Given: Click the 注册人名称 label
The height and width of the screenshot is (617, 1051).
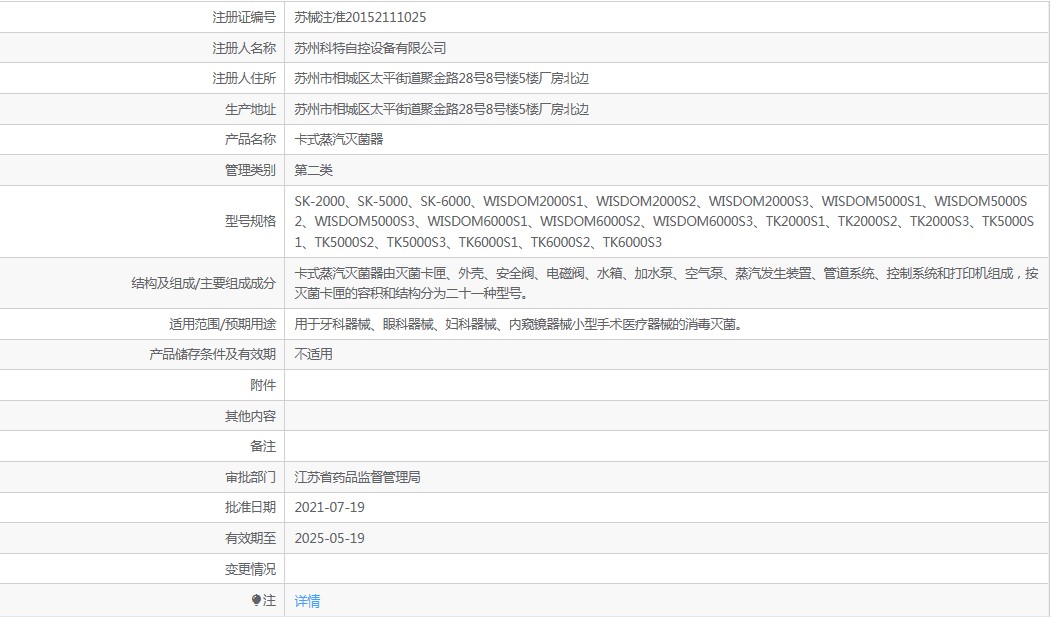Looking at the screenshot, I should coord(244,48).
